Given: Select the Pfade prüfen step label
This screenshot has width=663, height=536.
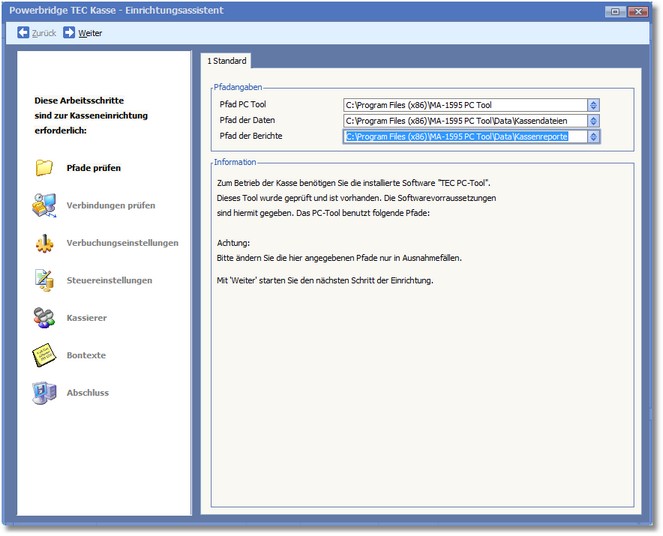Looking at the screenshot, I should [94, 168].
